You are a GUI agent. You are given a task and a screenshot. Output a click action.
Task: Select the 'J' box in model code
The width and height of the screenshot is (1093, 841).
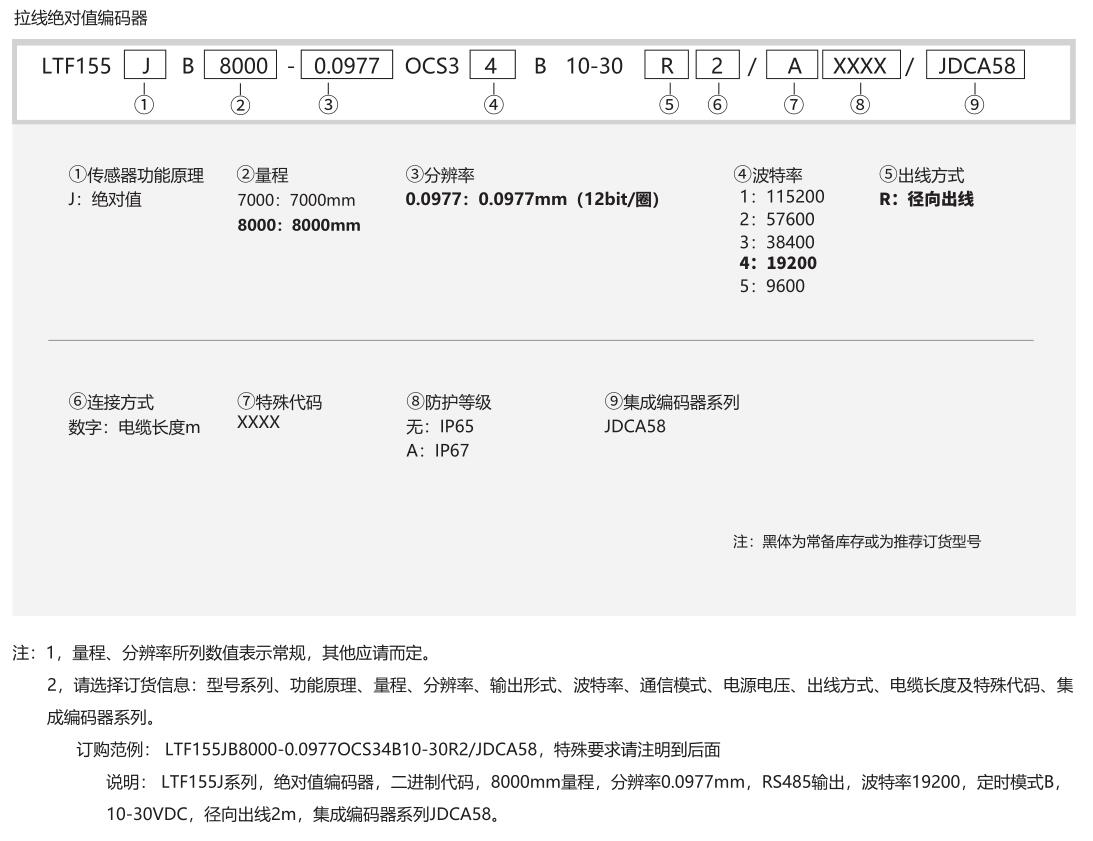point(146,67)
